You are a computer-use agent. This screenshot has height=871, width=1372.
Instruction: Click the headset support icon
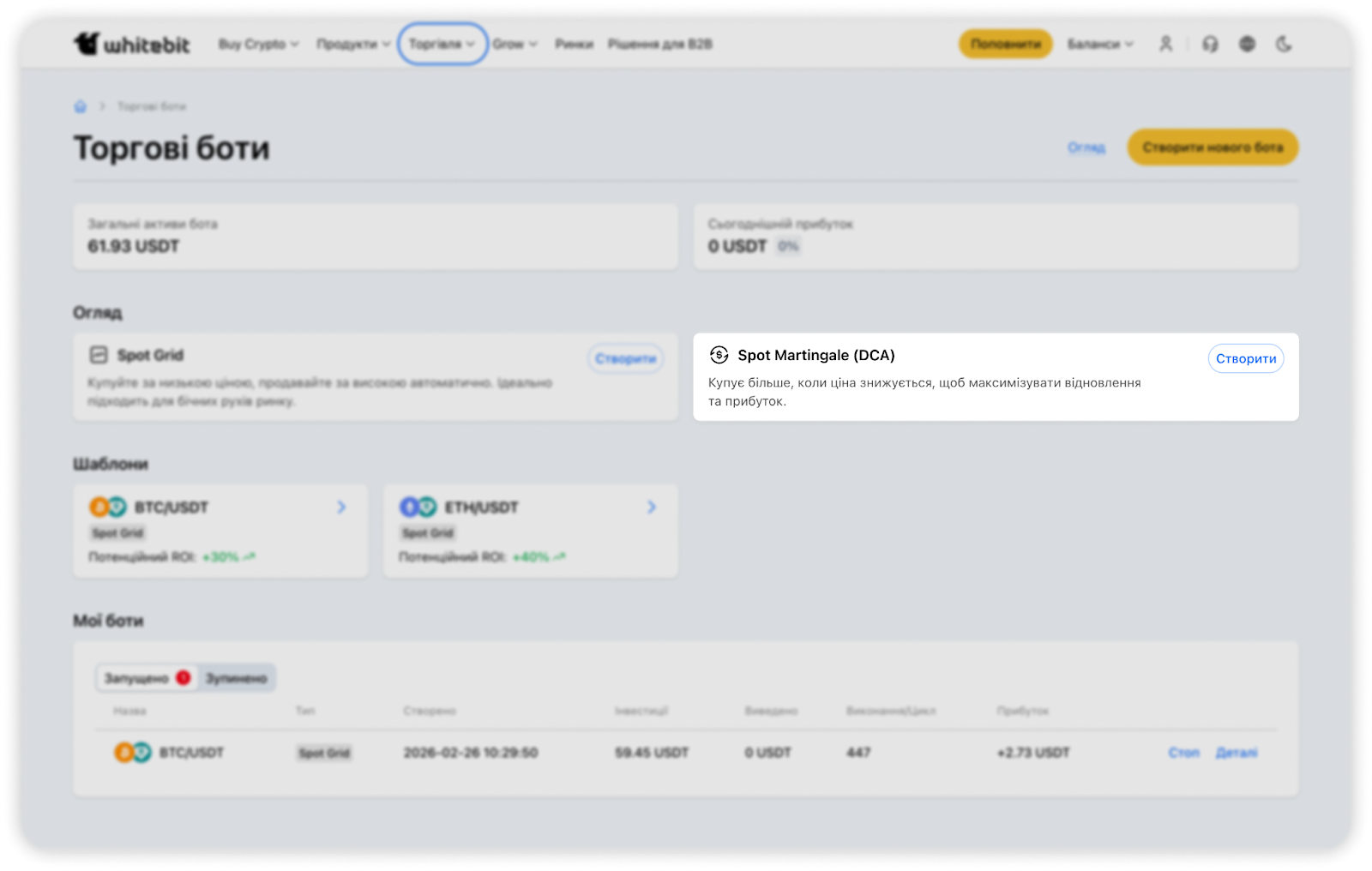click(x=1210, y=44)
